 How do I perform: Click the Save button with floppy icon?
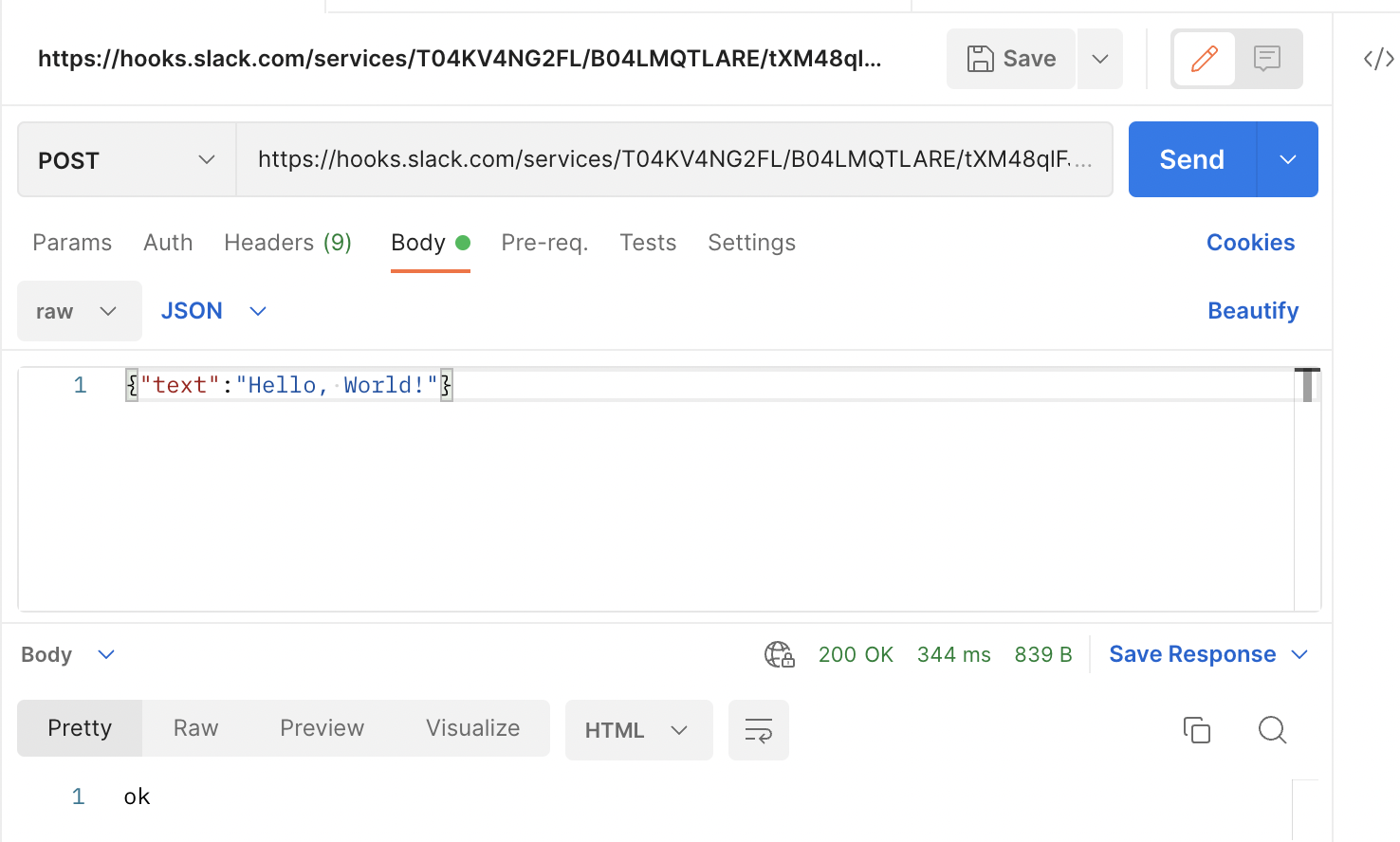point(1011,59)
